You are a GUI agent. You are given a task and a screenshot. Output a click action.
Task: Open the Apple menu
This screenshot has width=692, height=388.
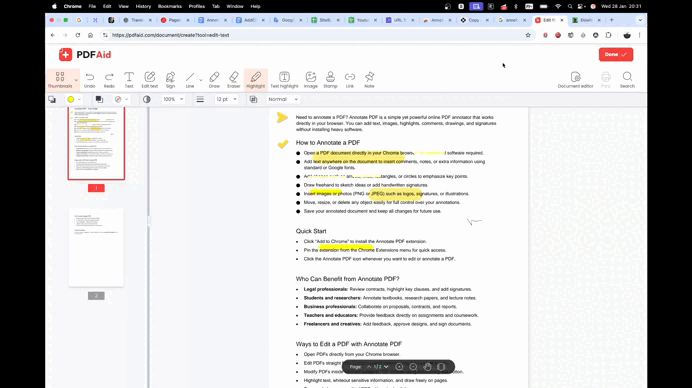pyautogui.click(x=54, y=6)
